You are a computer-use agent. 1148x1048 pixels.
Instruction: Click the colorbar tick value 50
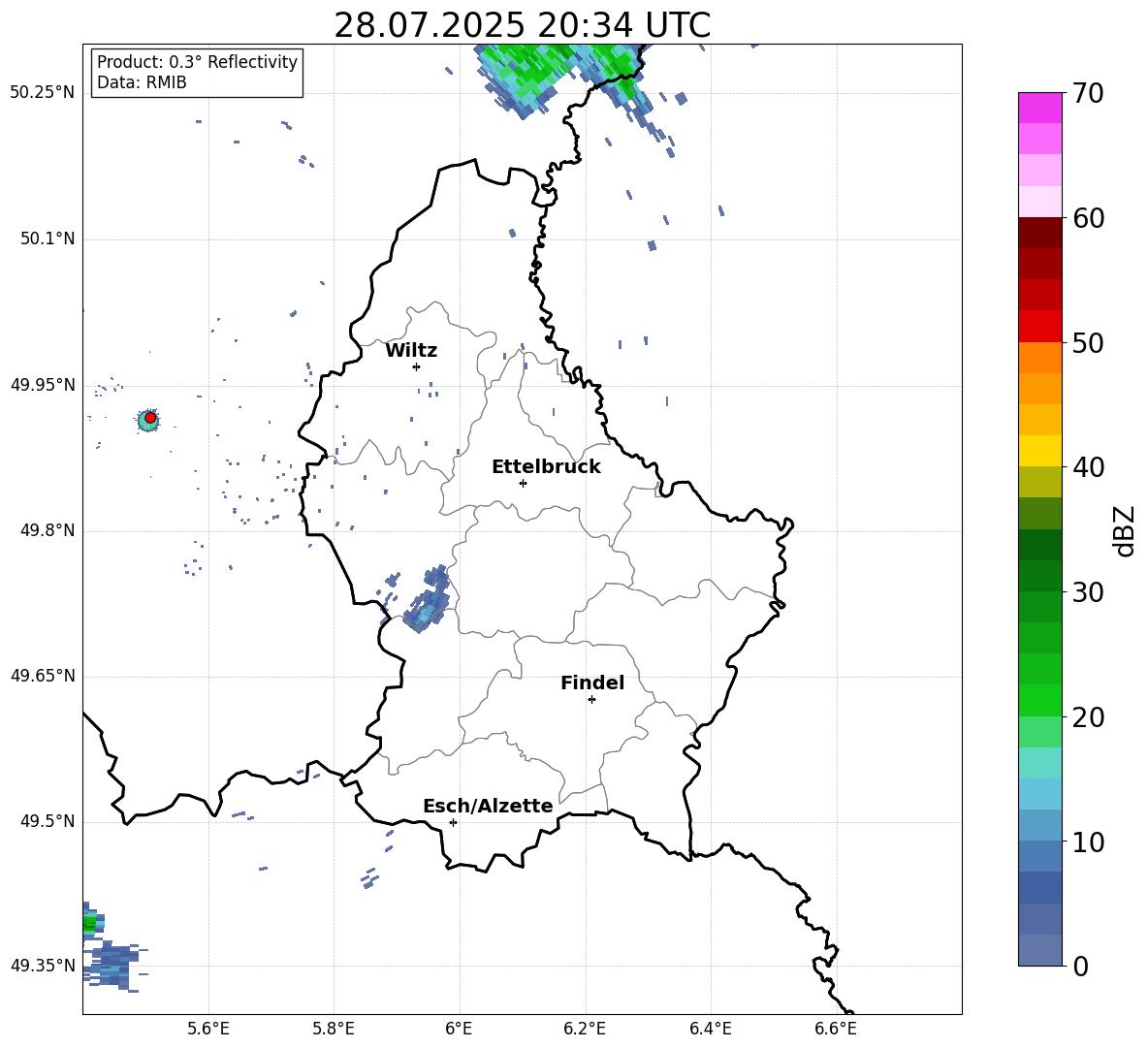coord(1087,342)
